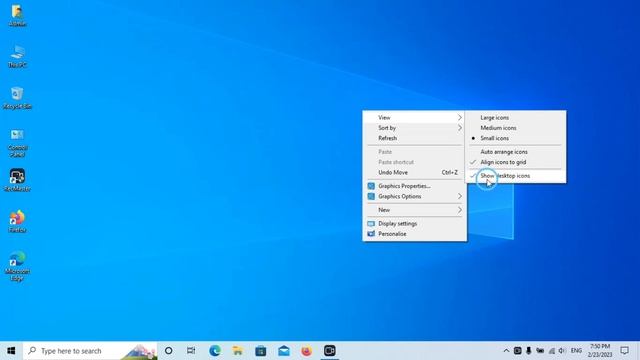The image size is (640, 360).
Task: Choose Small icons view option
Action: [x=515, y=138]
